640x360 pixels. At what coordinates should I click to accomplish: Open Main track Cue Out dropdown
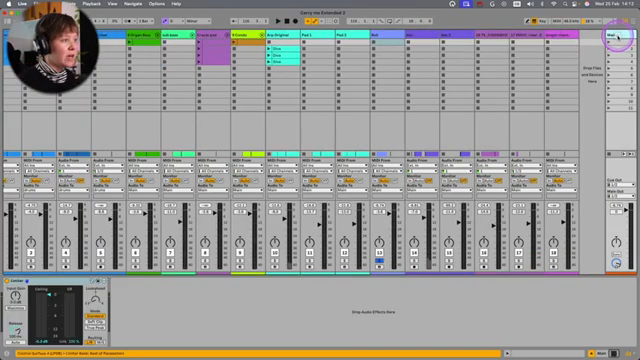620,184
